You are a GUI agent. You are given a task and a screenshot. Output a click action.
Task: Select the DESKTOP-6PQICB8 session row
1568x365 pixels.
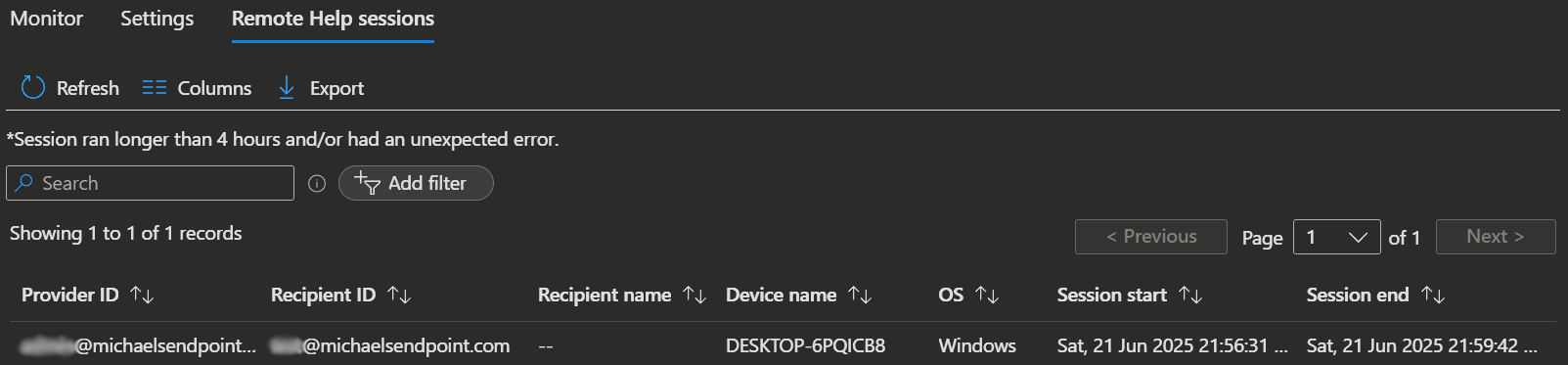[783, 345]
